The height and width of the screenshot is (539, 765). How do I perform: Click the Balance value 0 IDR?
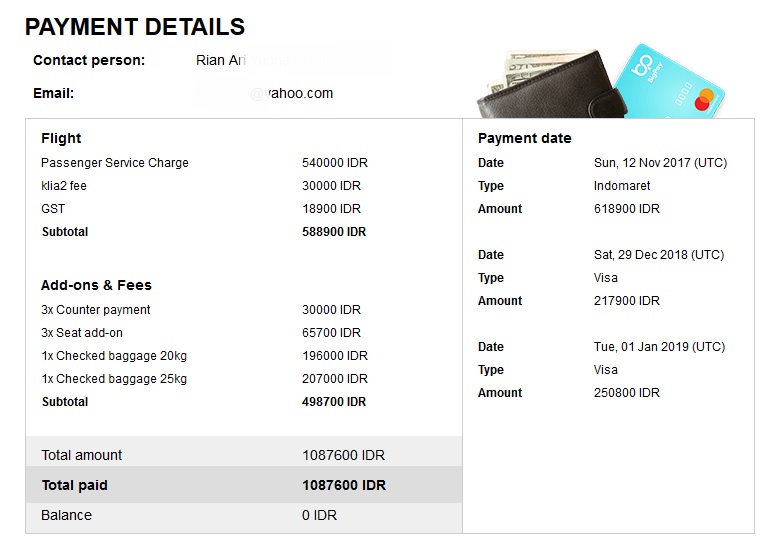[x=319, y=515]
